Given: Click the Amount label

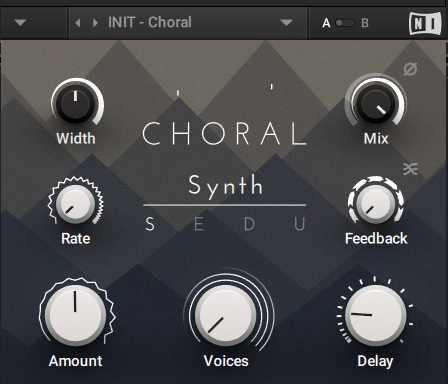Looking at the screenshot, I should click(75, 361).
